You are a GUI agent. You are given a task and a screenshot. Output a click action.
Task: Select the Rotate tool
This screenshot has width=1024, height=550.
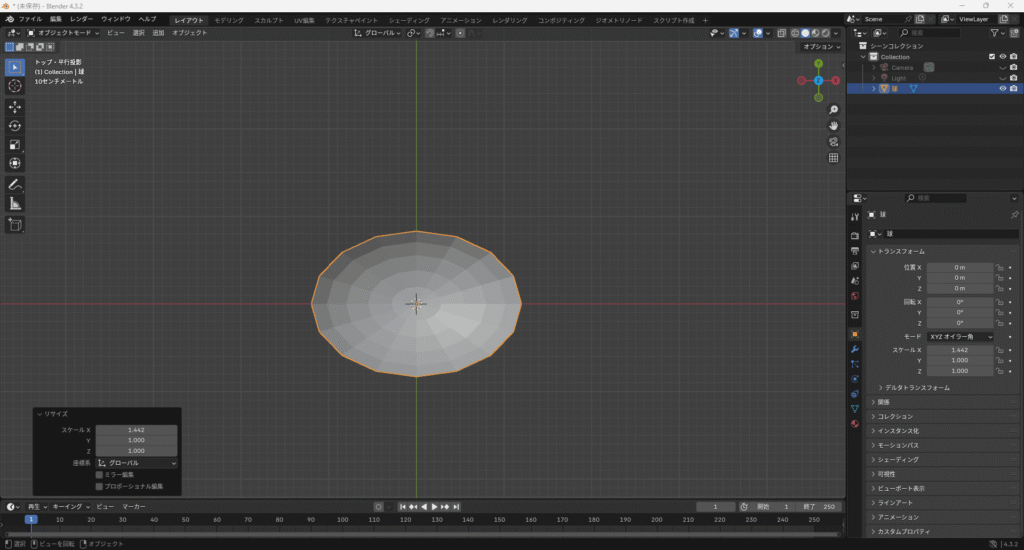[15, 125]
